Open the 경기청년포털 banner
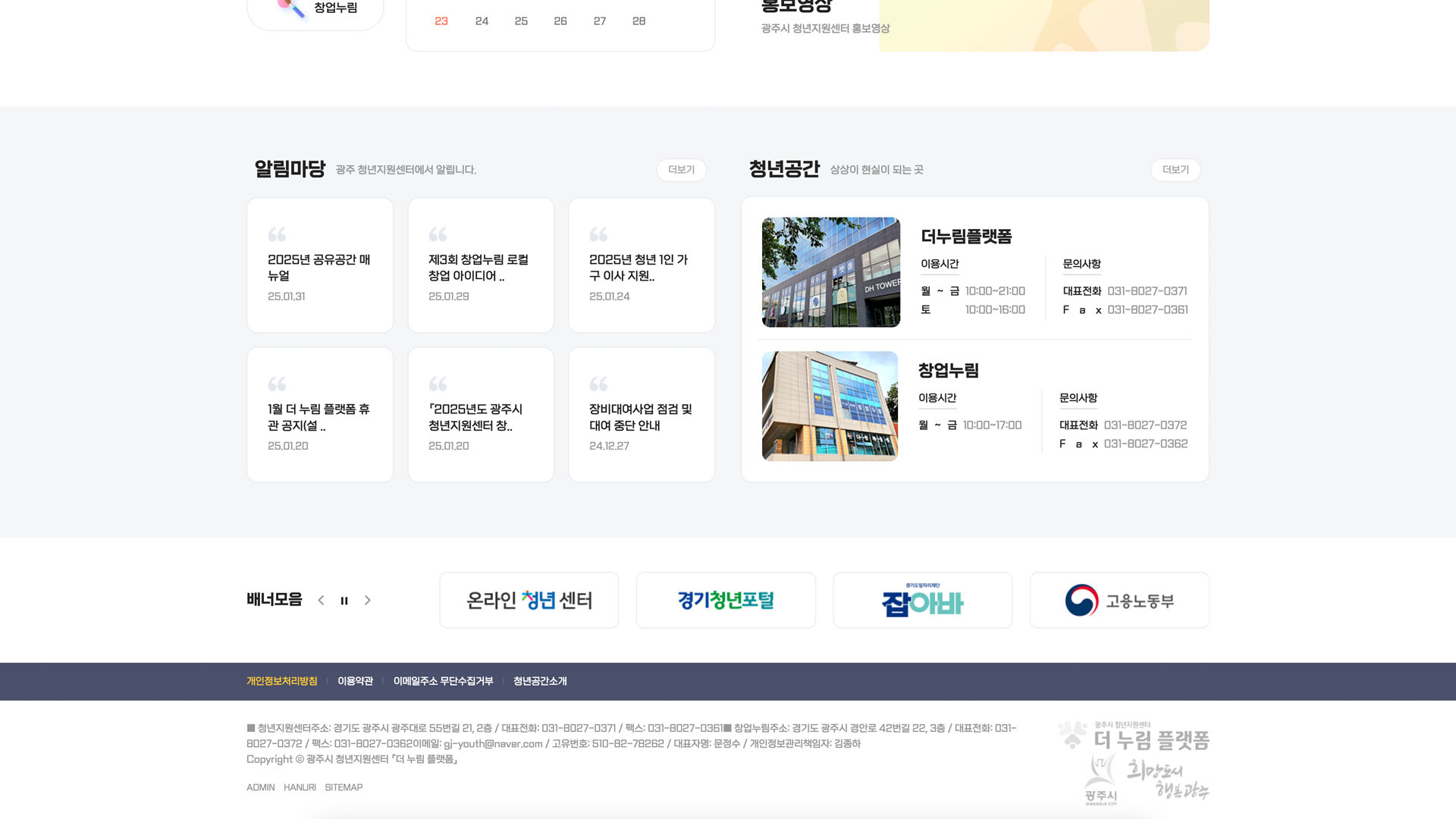Image resolution: width=1456 pixels, height=819 pixels. 726,600
